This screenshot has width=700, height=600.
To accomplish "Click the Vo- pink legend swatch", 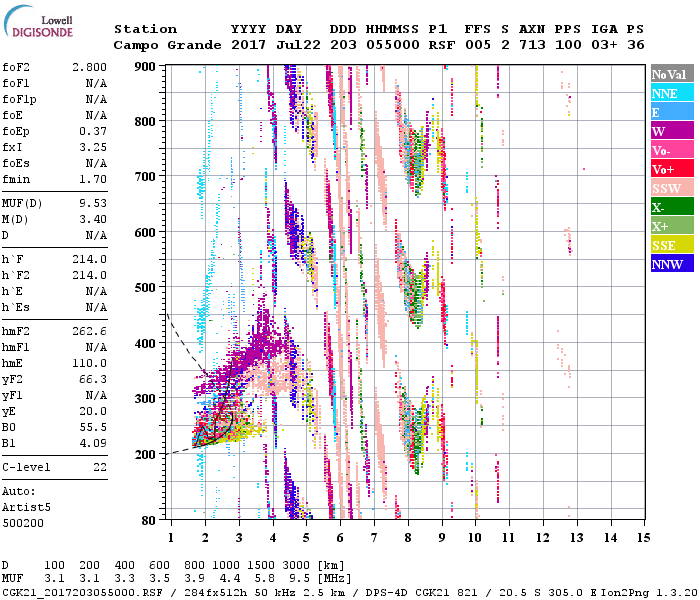I will coord(671,150).
